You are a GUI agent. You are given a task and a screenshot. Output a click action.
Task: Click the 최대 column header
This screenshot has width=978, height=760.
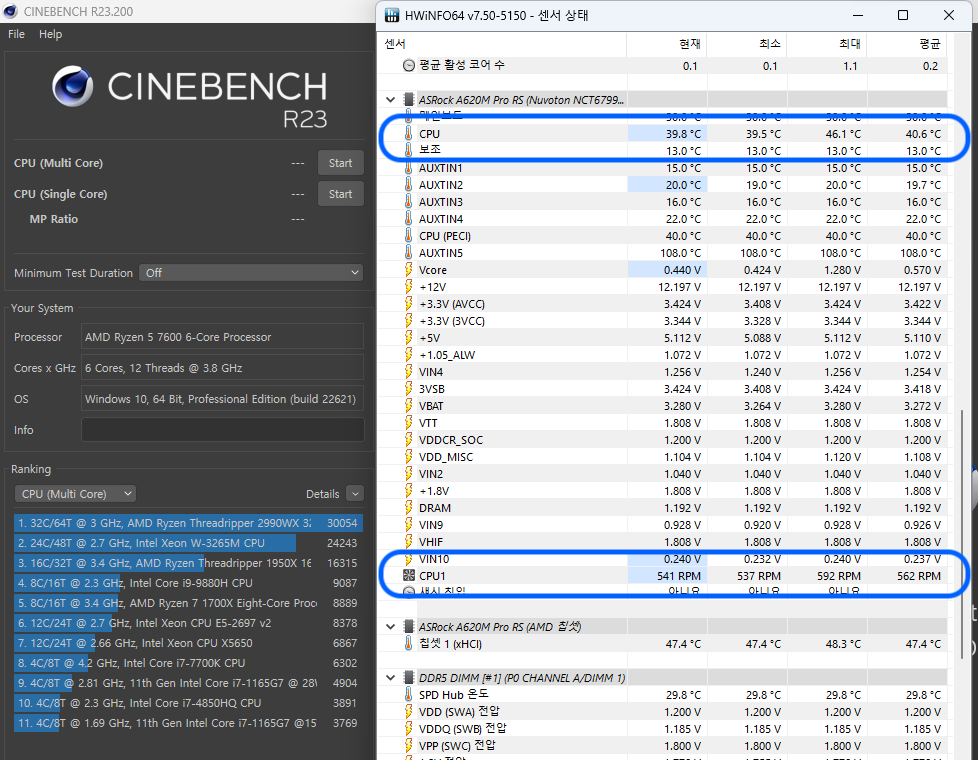tap(826, 44)
